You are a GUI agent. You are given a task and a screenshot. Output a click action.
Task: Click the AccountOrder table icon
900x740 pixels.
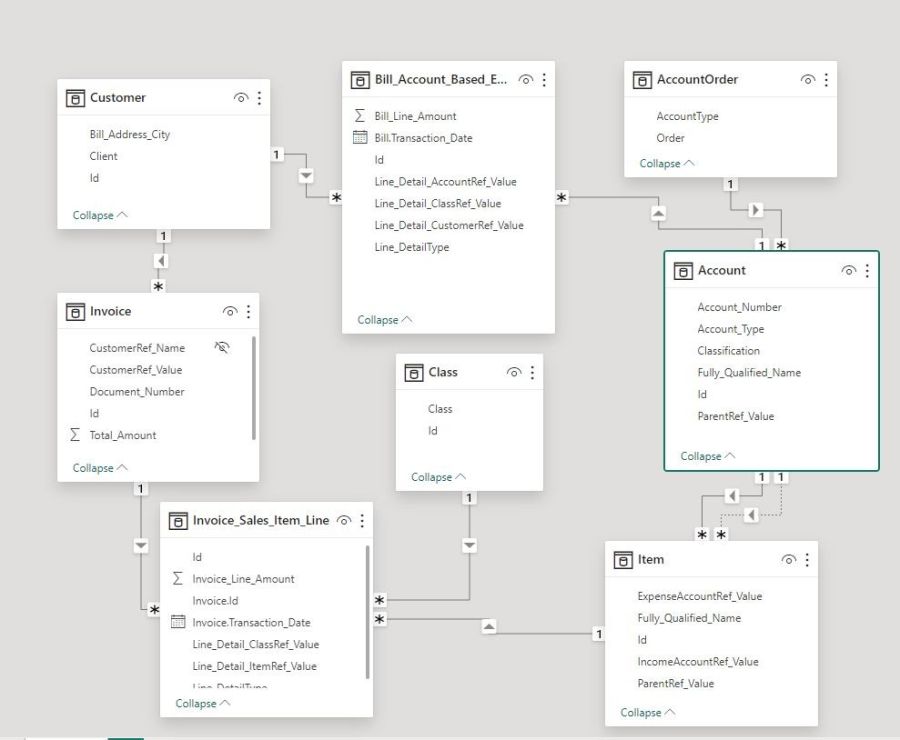642,80
